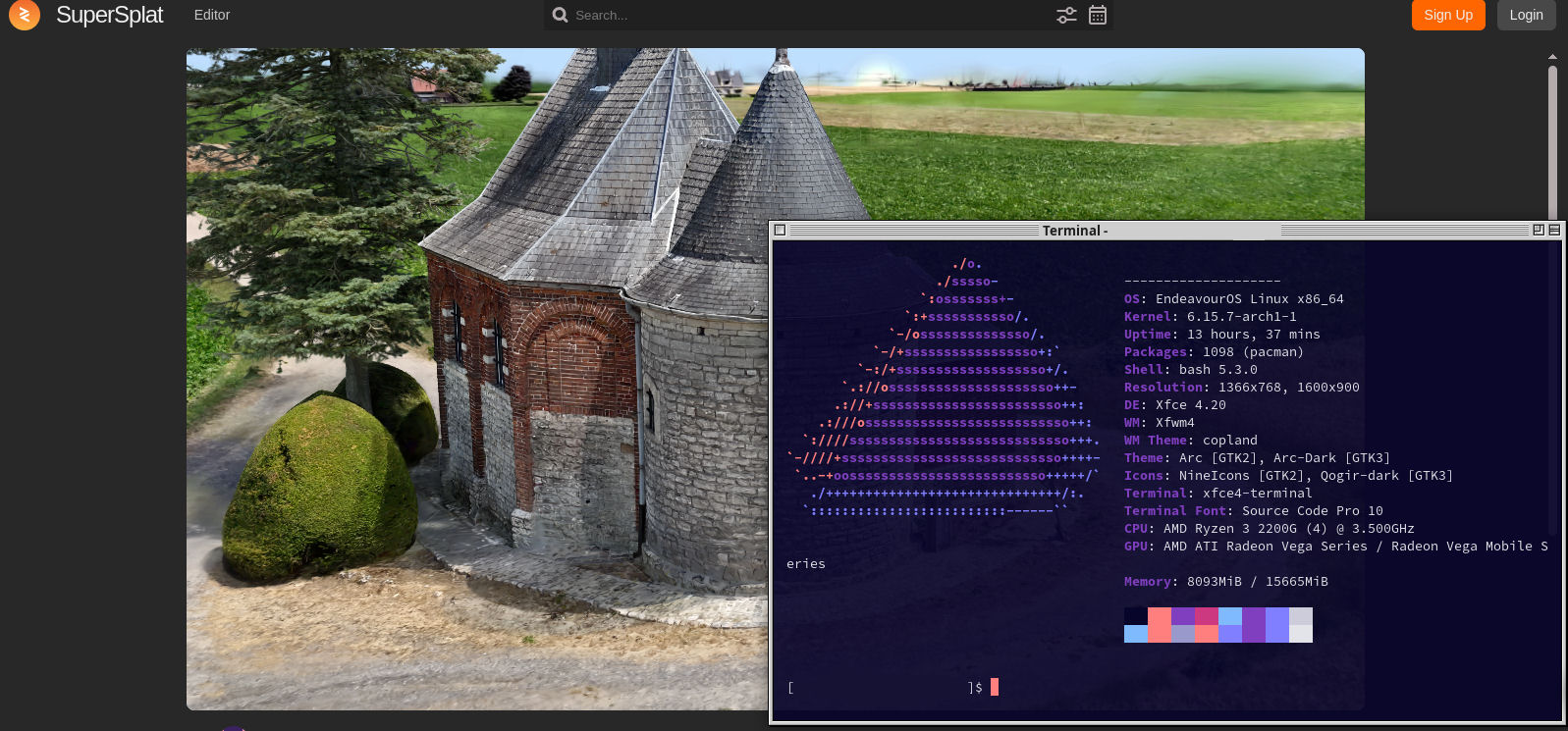The width and height of the screenshot is (1568, 731).
Task: Click the 'WM: Xfwm4' line
Action: 1159,423
